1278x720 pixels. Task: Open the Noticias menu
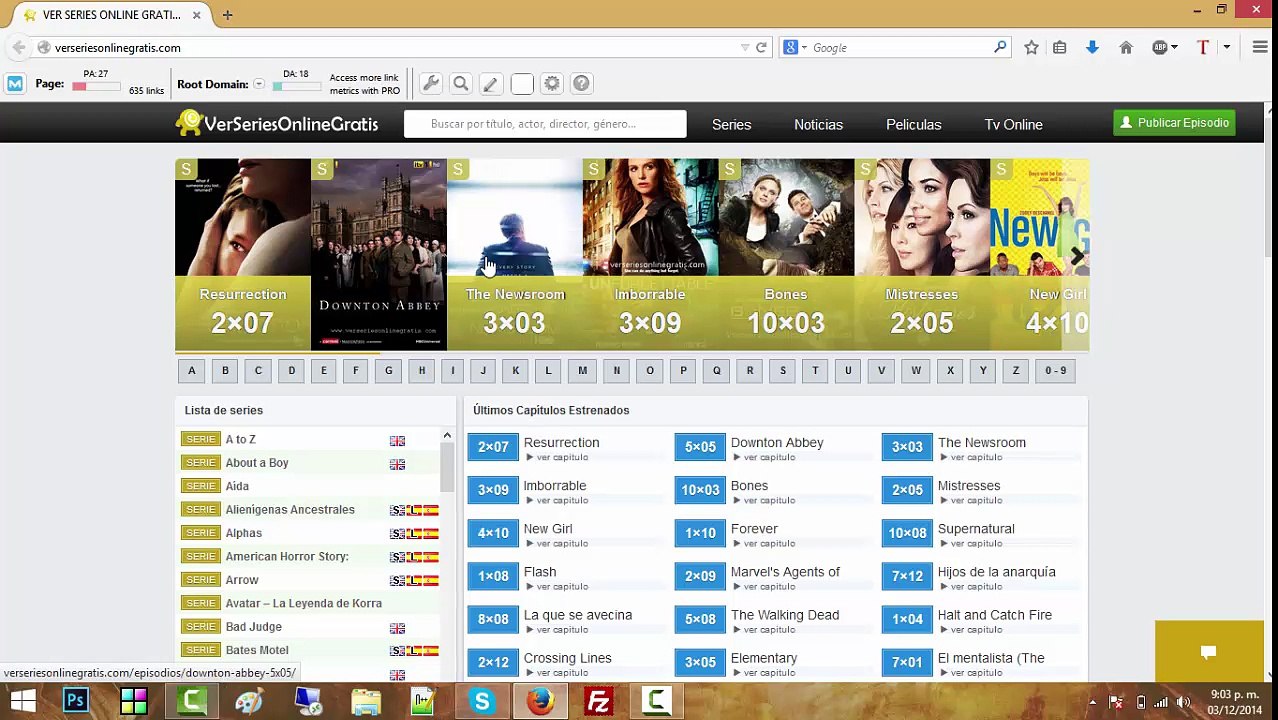[818, 125]
